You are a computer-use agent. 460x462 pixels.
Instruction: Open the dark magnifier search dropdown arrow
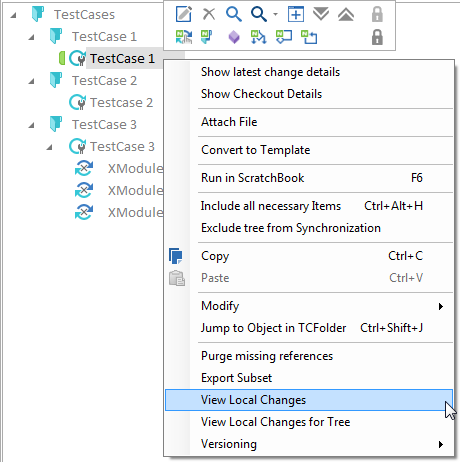tap(275, 14)
